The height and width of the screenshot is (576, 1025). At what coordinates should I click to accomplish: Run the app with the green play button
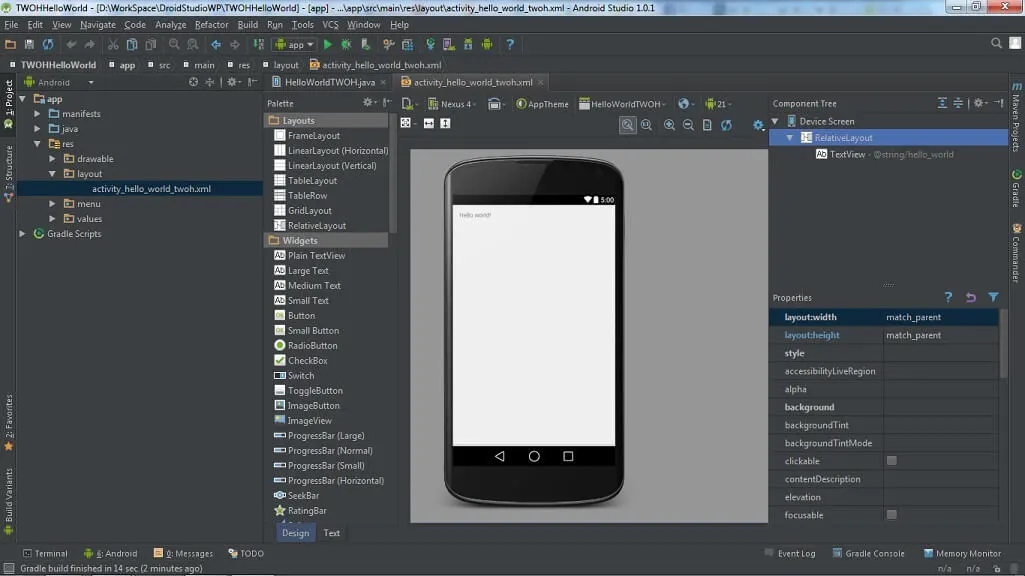point(327,44)
